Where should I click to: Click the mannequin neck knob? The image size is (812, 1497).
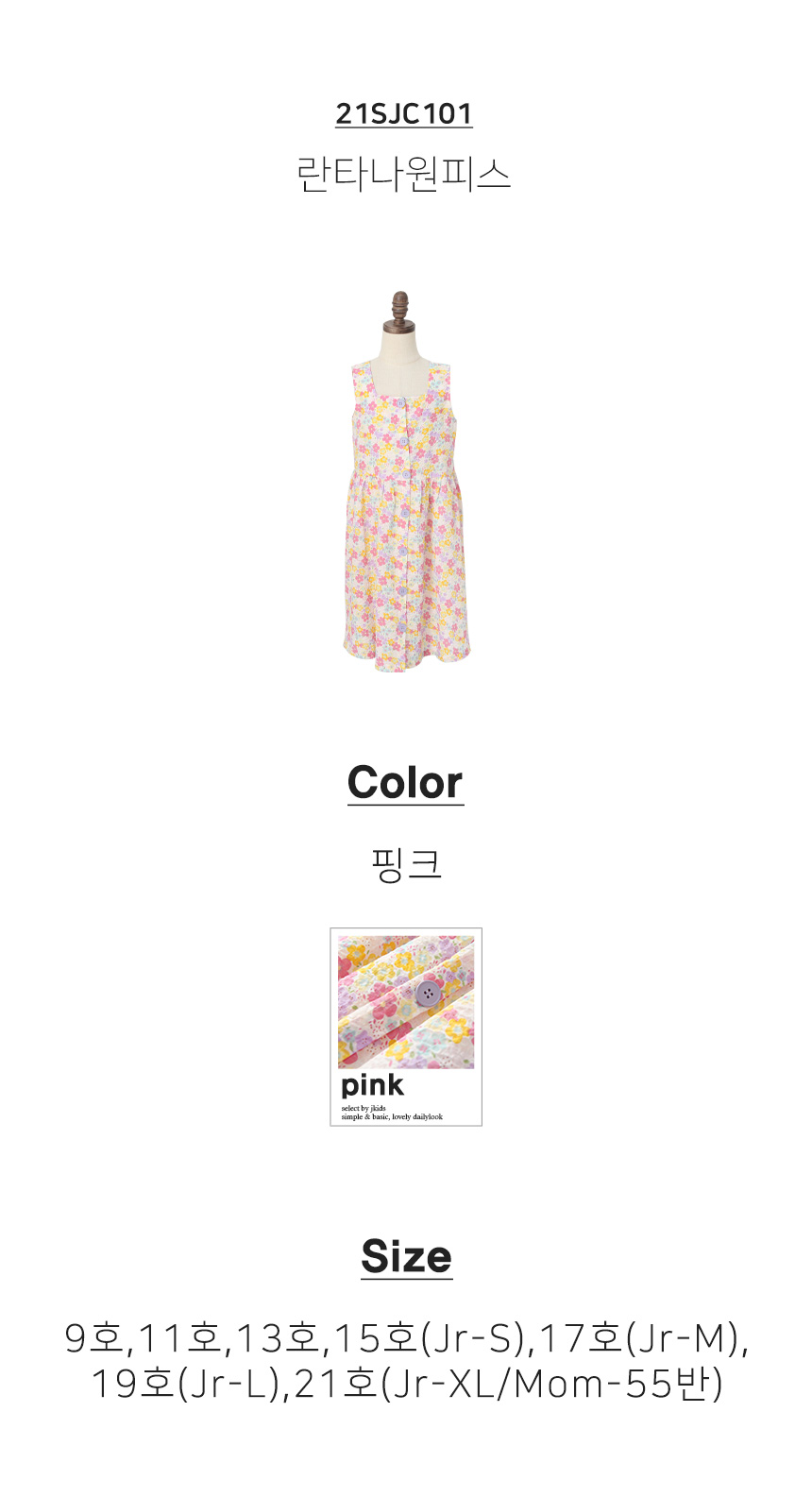click(x=400, y=309)
